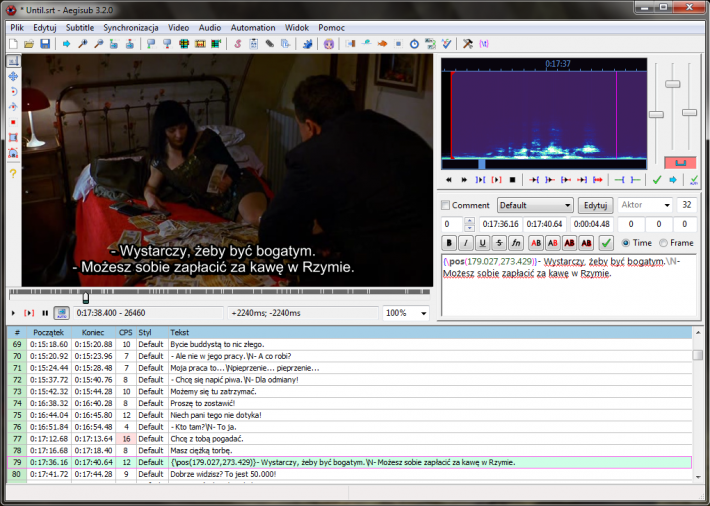Click the end time field 0:17:40.64
The width and height of the screenshot is (710, 506).
(x=545, y=224)
